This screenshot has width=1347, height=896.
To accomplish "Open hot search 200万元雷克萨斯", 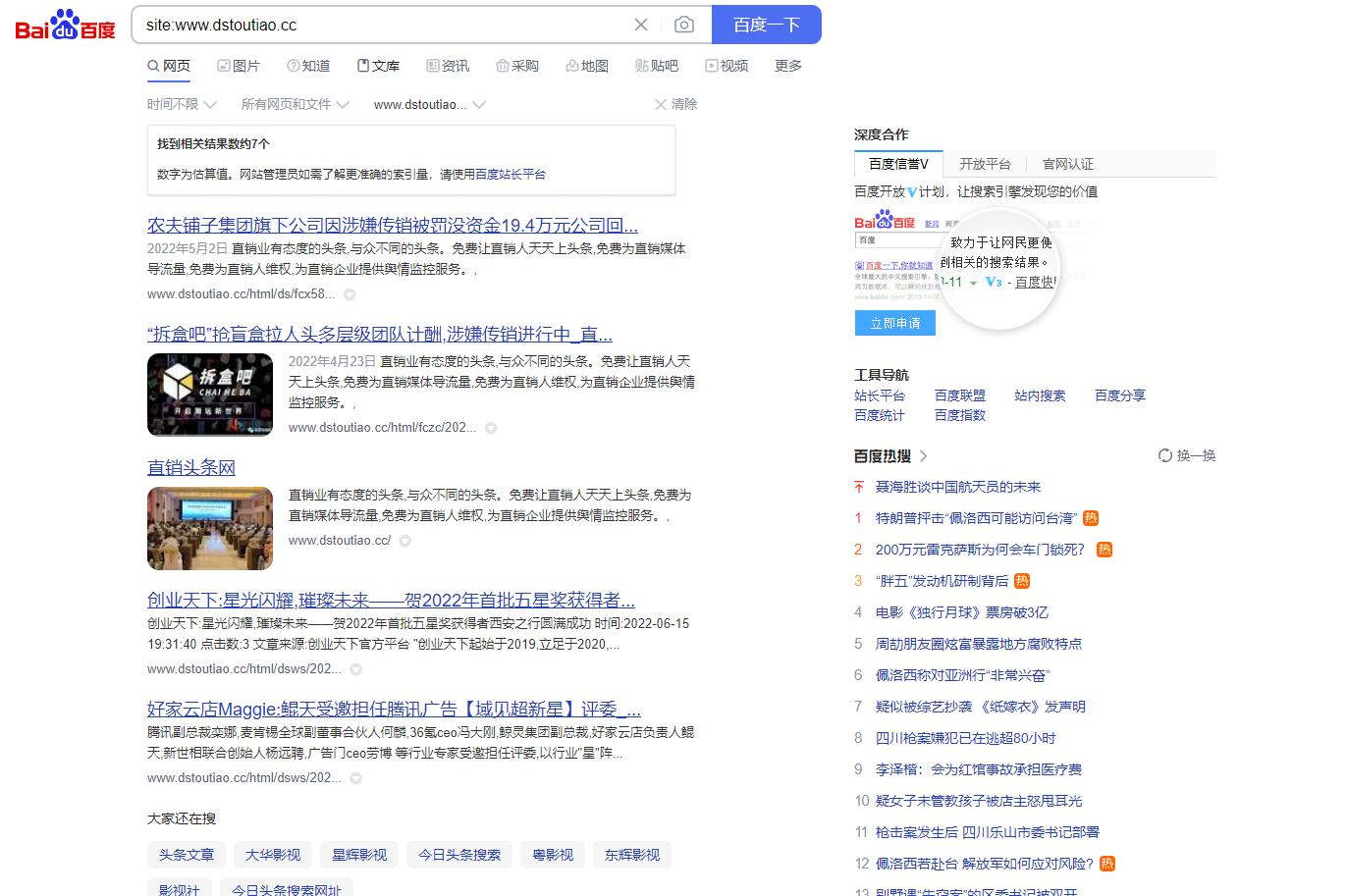I will point(980,550).
